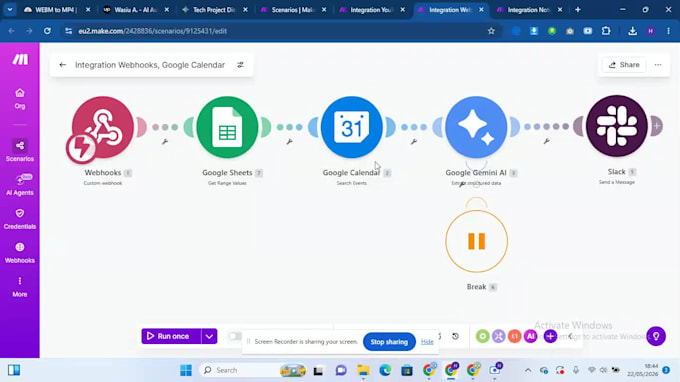Click the browser address bar URL
Image resolution: width=680 pixels, height=382 pixels.
(x=153, y=31)
